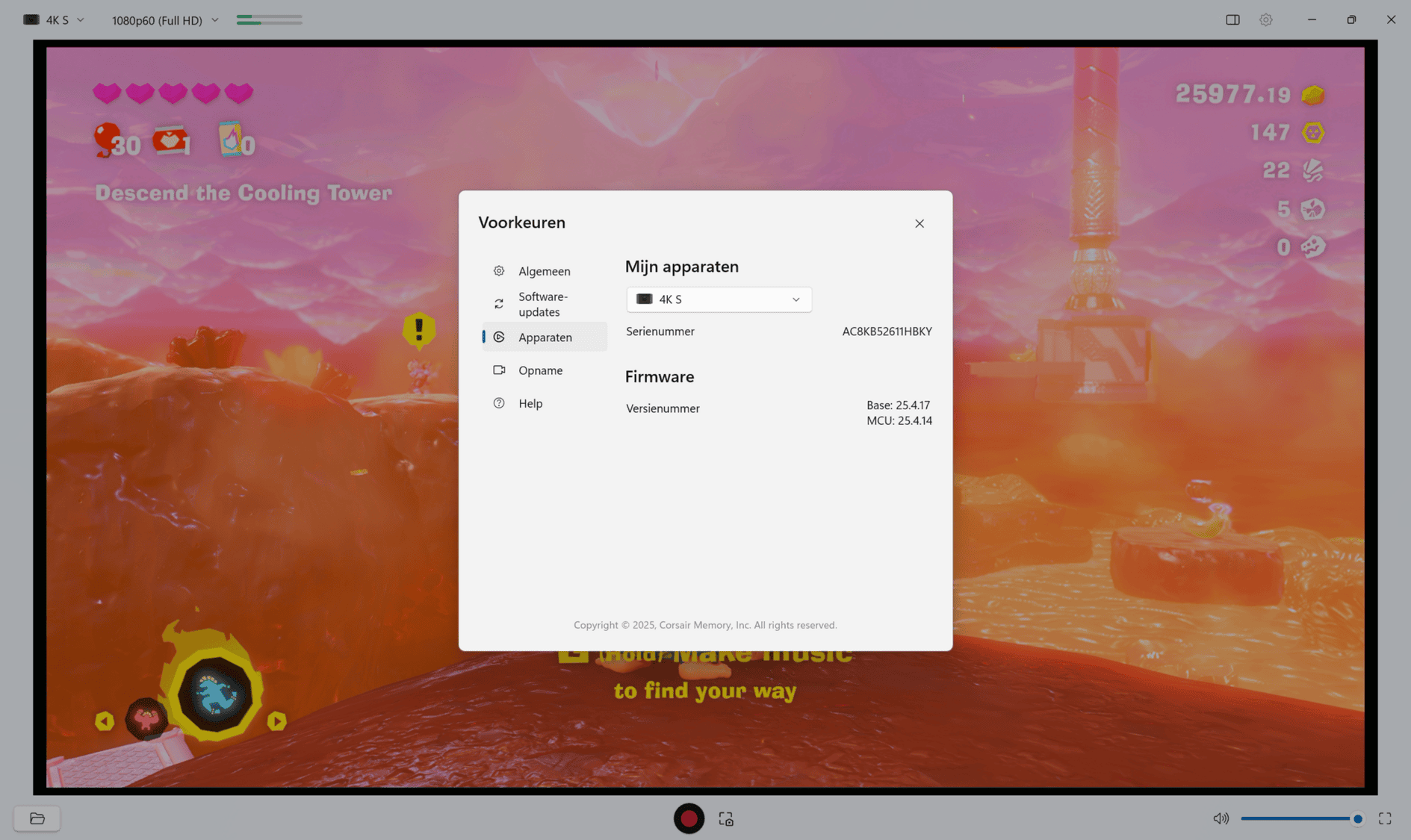Click the chevron next to 1080p60 resolution
This screenshot has height=840, width=1411.
(215, 20)
